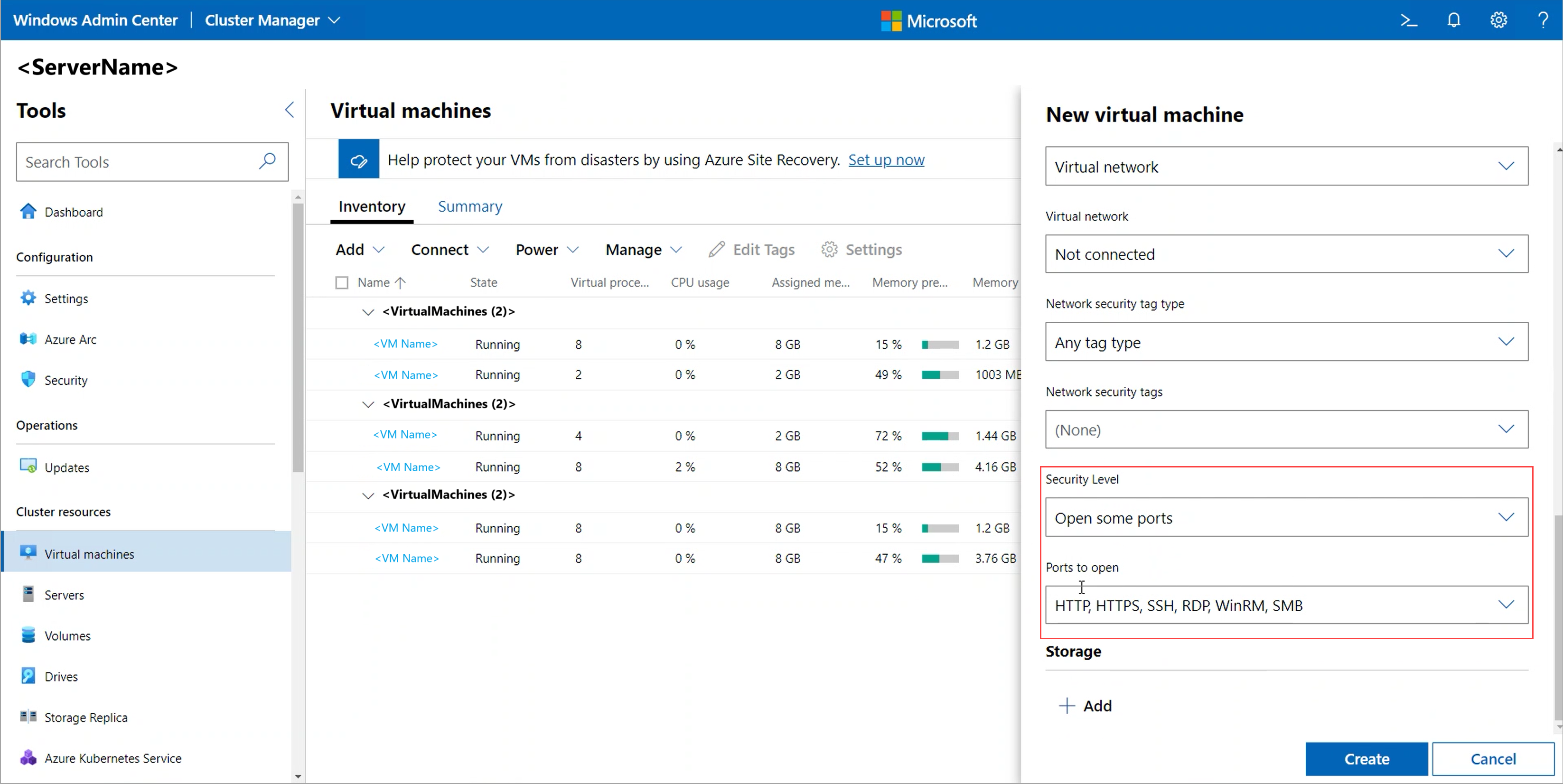Open the Security Level dropdown
Screen dimensions: 1563x784
[1286, 518]
